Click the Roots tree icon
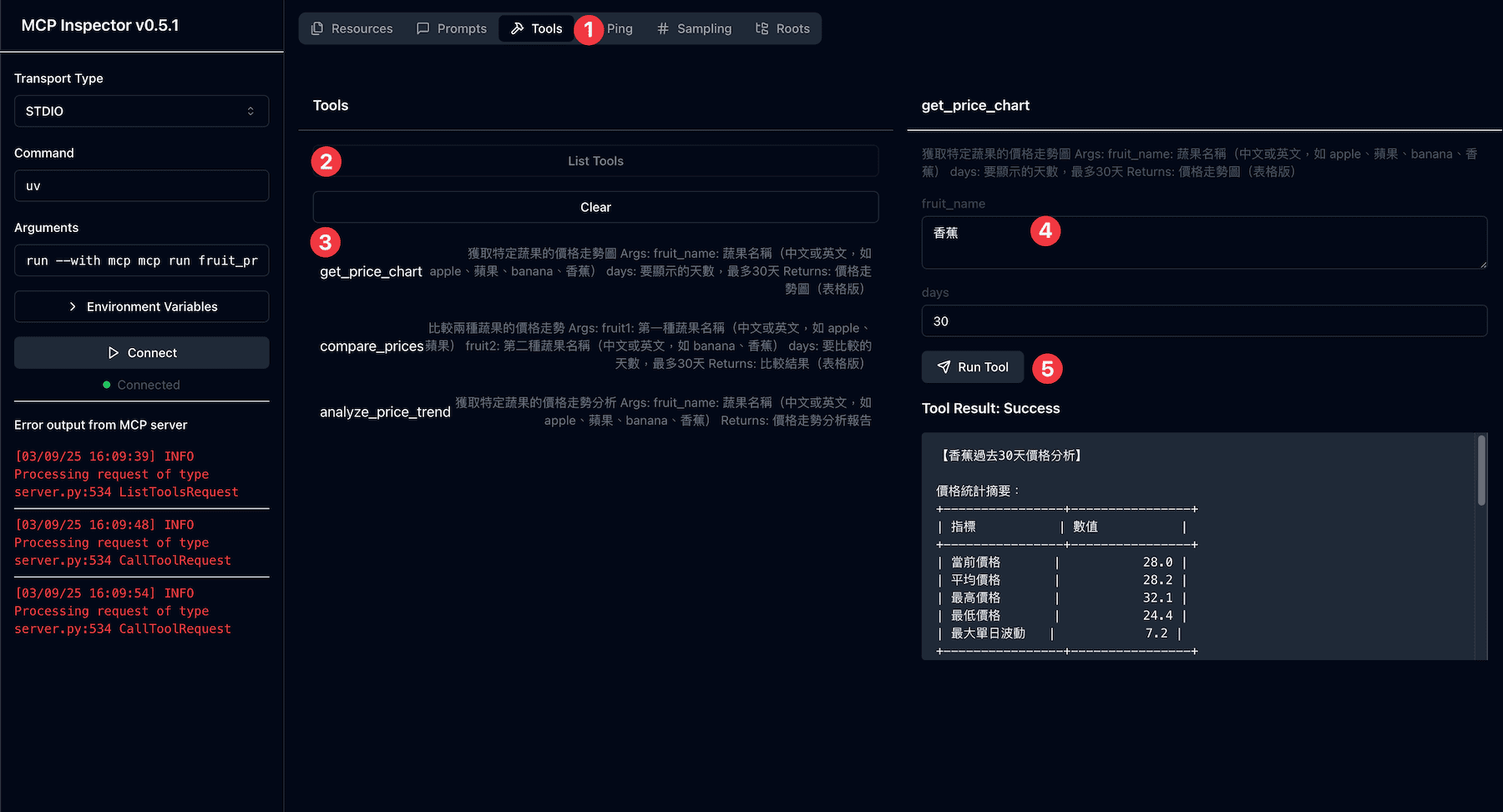This screenshot has width=1503, height=812. [762, 28]
